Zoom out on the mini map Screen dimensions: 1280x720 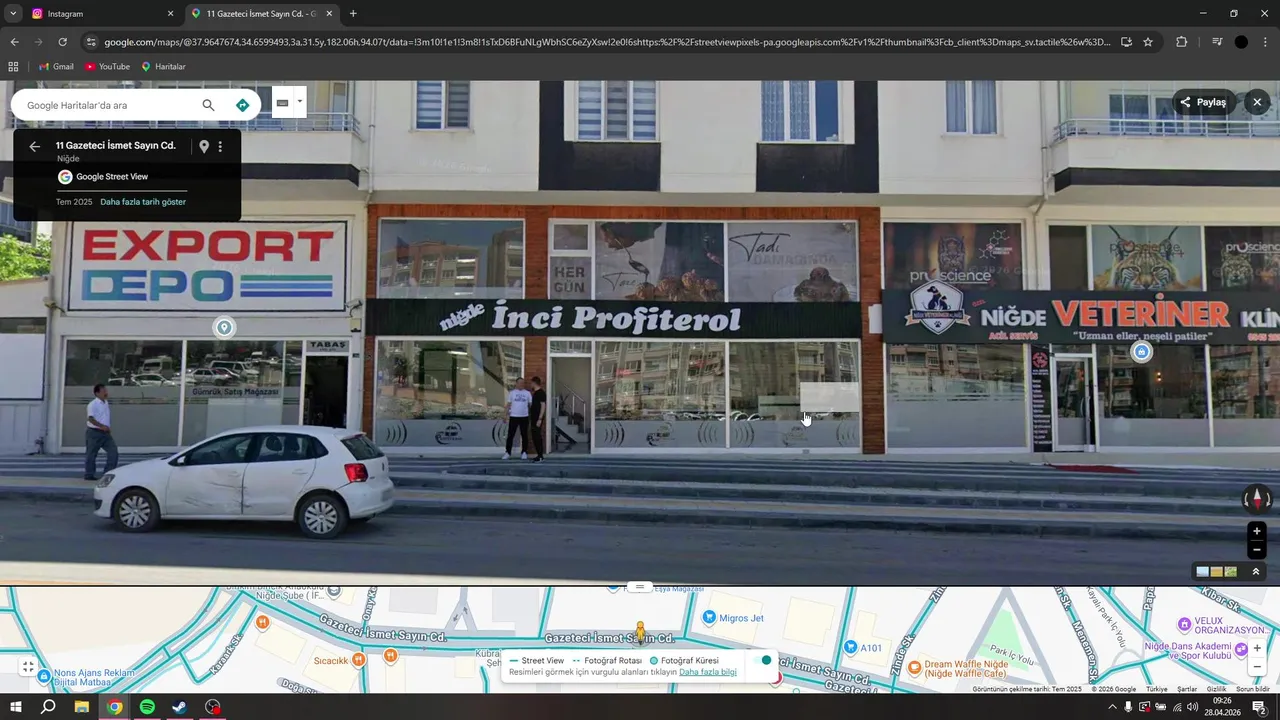click(1257, 667)
